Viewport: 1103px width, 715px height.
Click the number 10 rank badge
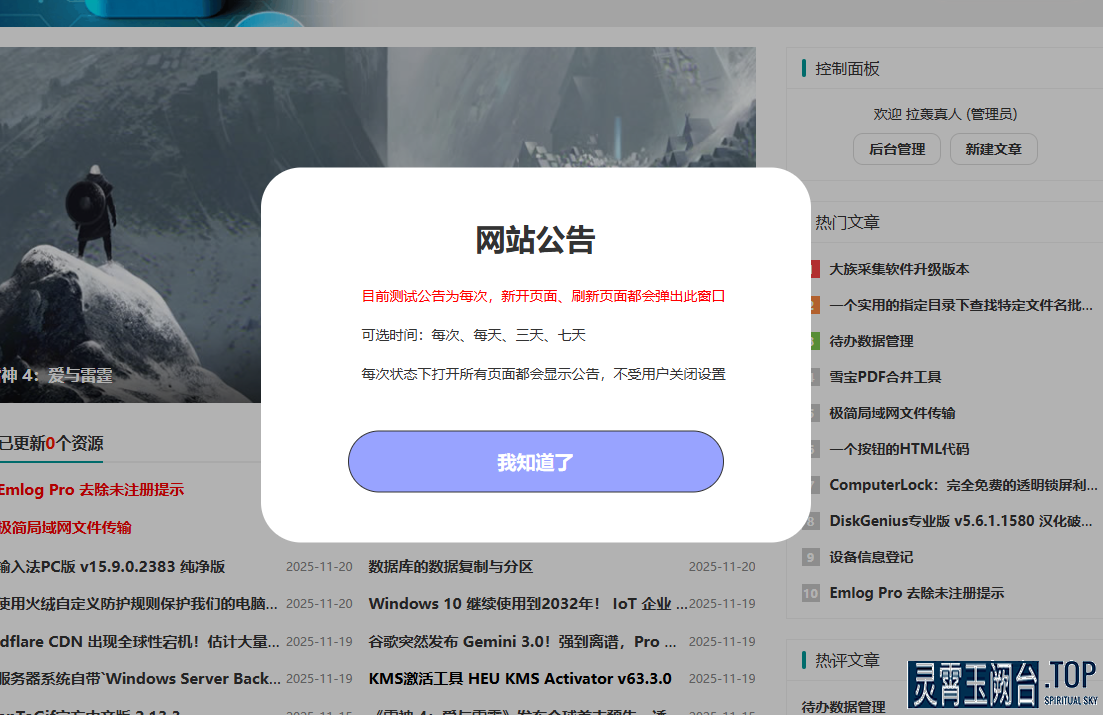811,593
